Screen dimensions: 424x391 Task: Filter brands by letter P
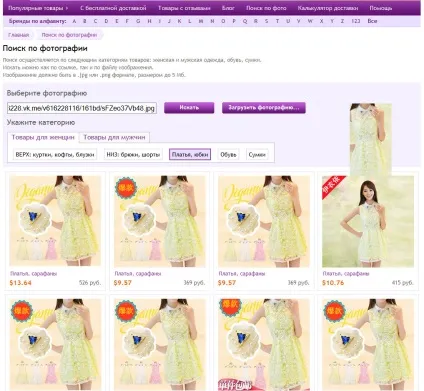click(x=234, y=21)
